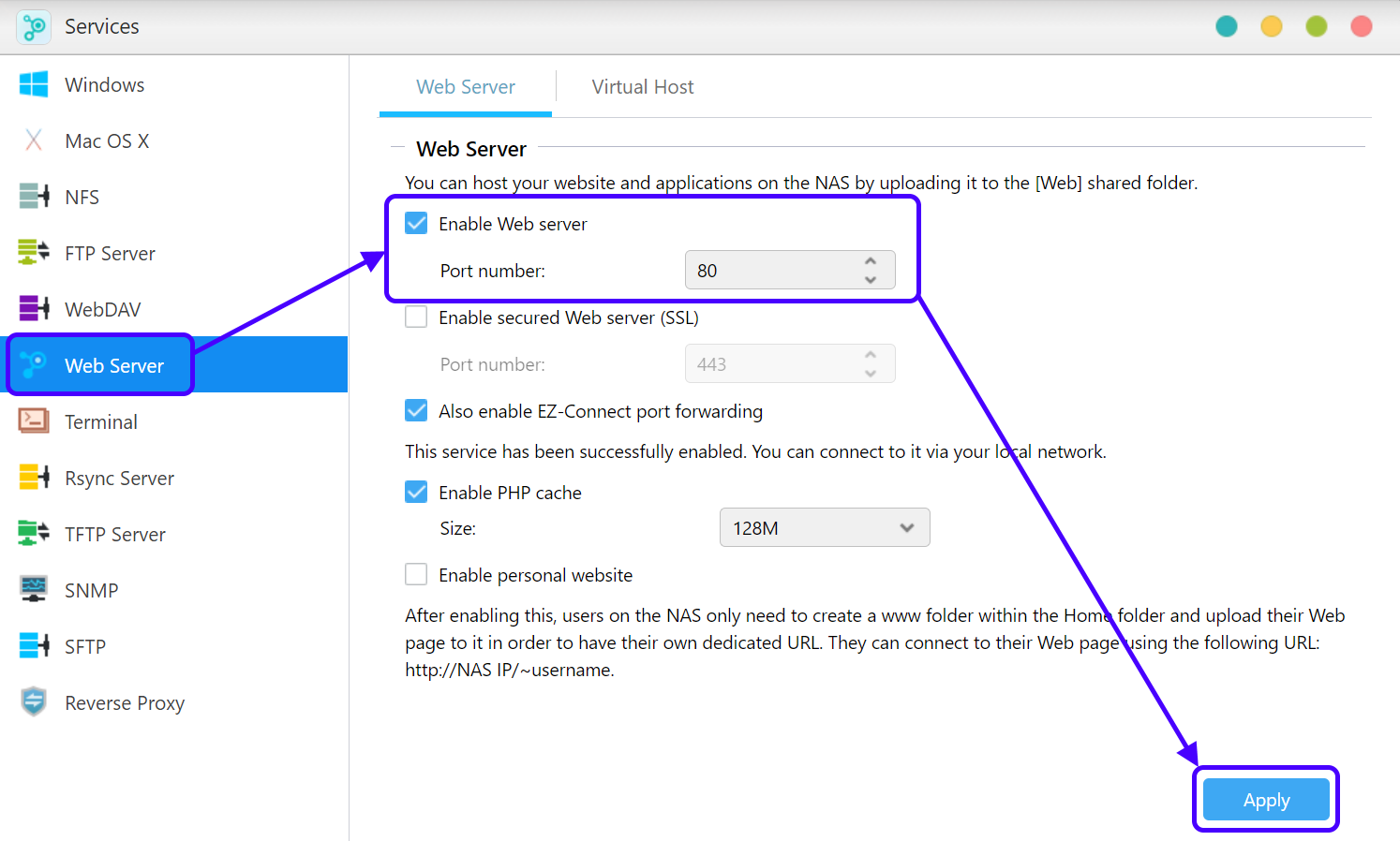The image size is (1400, 841).
Task: Open the SNMP monitor icon
Action: pos(34,590)
